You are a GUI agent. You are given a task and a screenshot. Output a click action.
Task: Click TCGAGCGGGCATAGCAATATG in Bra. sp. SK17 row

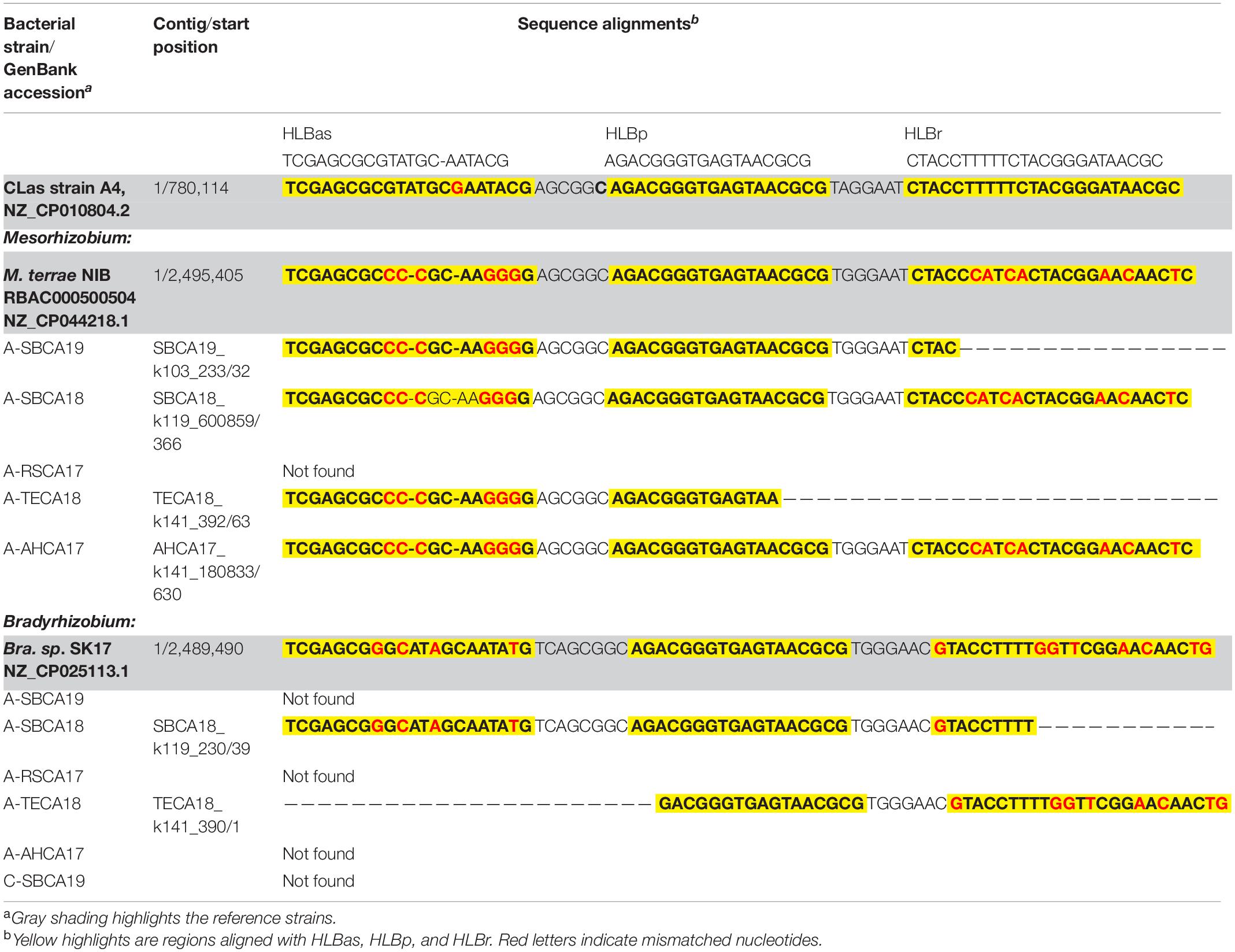tap(408, 649)
